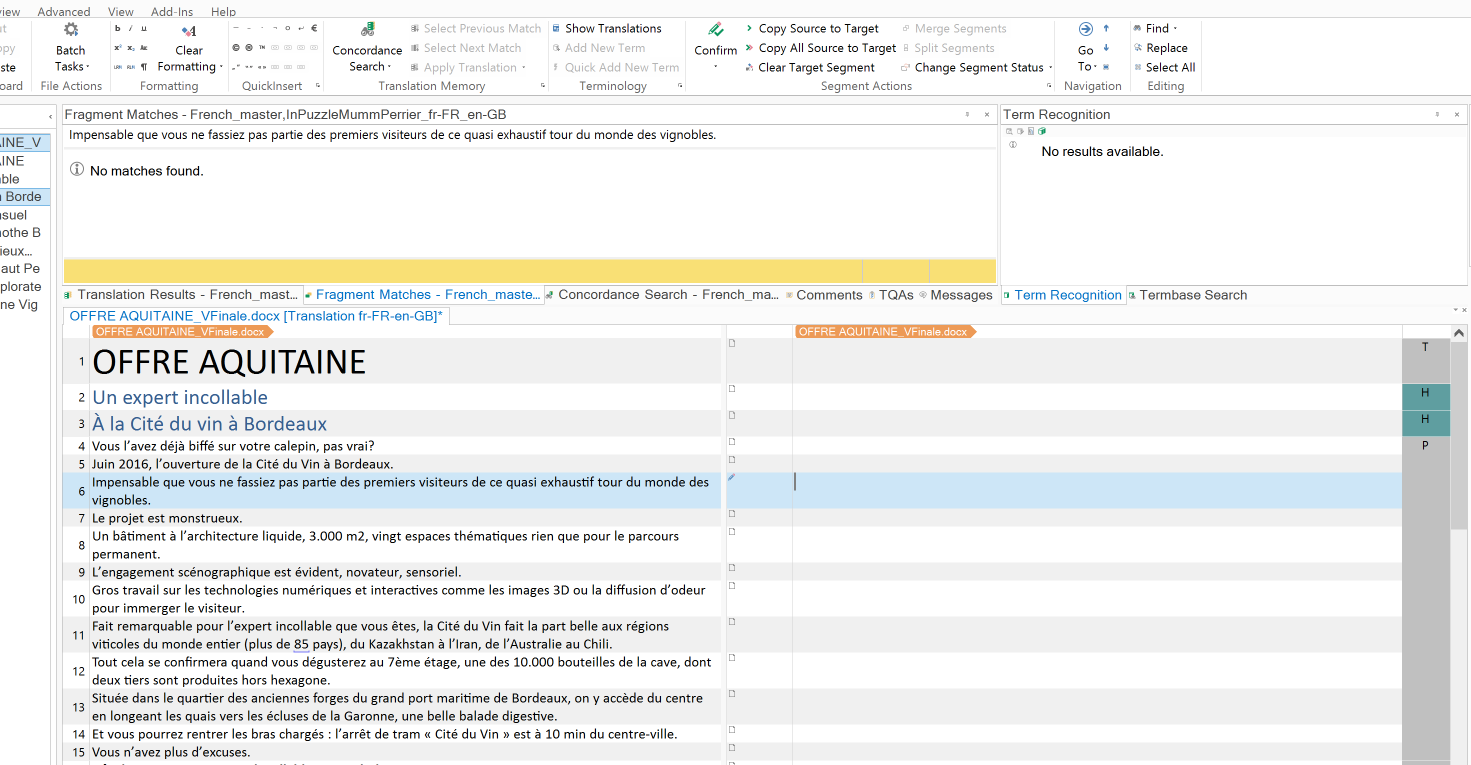Click the editor vertical scrollbar up arrow
The height and width of the screenshot is (765, 1471).
pos(1459,333)
